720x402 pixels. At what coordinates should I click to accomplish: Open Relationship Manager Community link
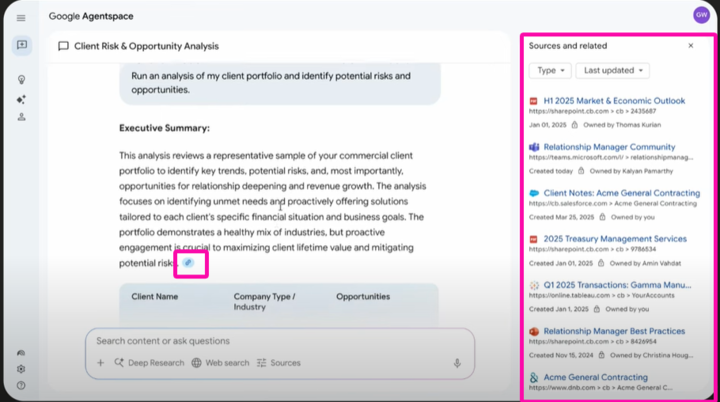click(x=609, y=147)
